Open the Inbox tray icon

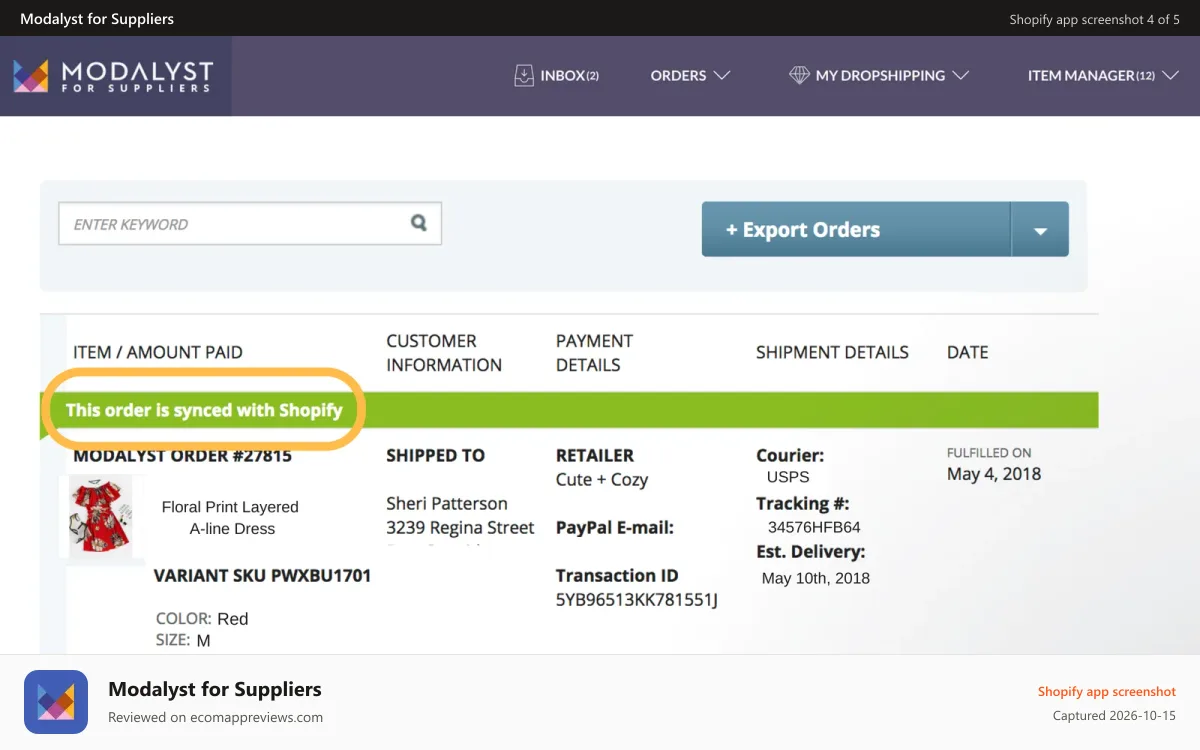(524, 75)
